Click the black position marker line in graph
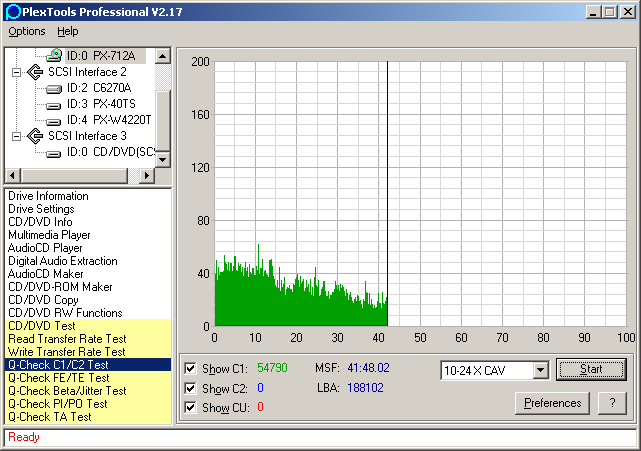 click(387, 193)
